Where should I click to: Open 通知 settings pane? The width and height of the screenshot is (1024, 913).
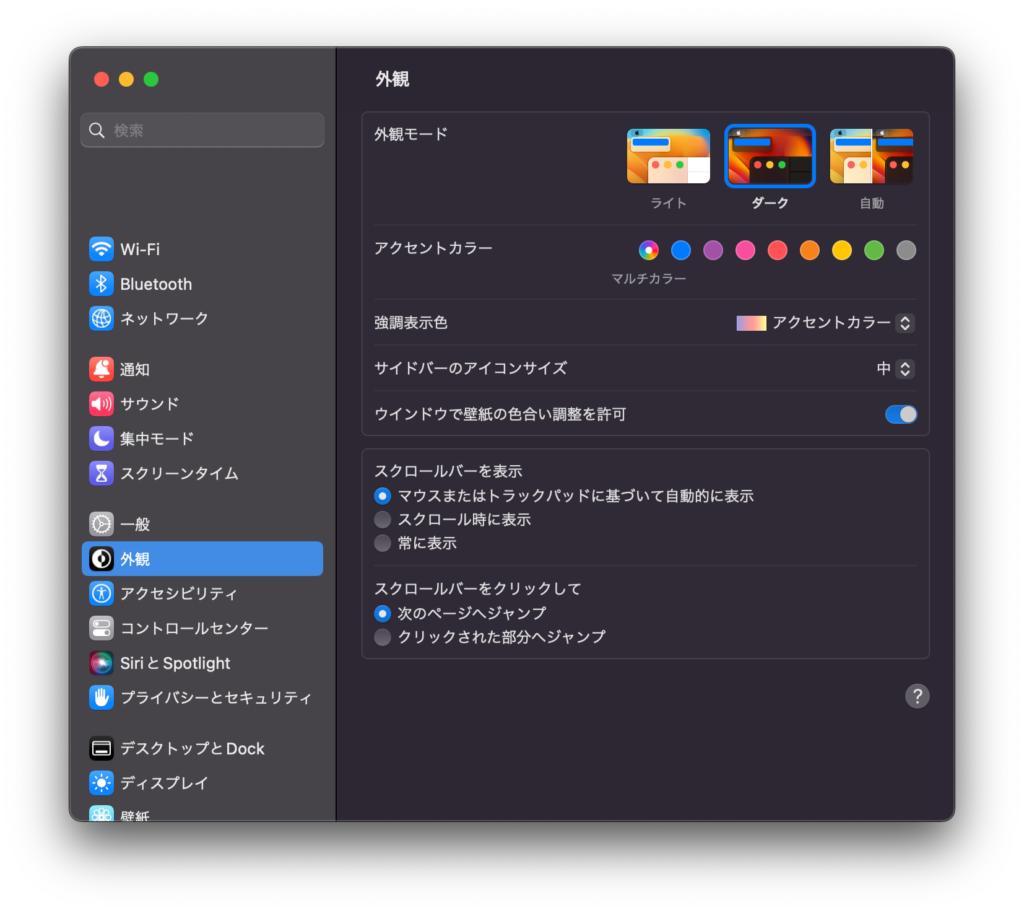click(x=135, y=370)
